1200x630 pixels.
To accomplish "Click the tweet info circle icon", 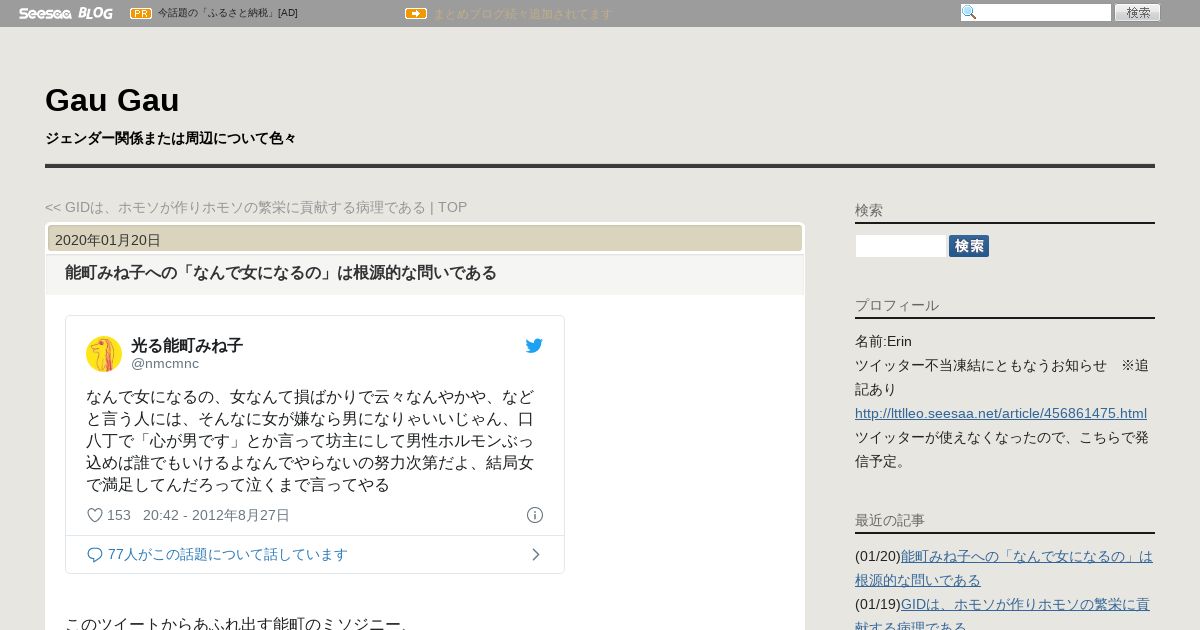I will [535, 515].
